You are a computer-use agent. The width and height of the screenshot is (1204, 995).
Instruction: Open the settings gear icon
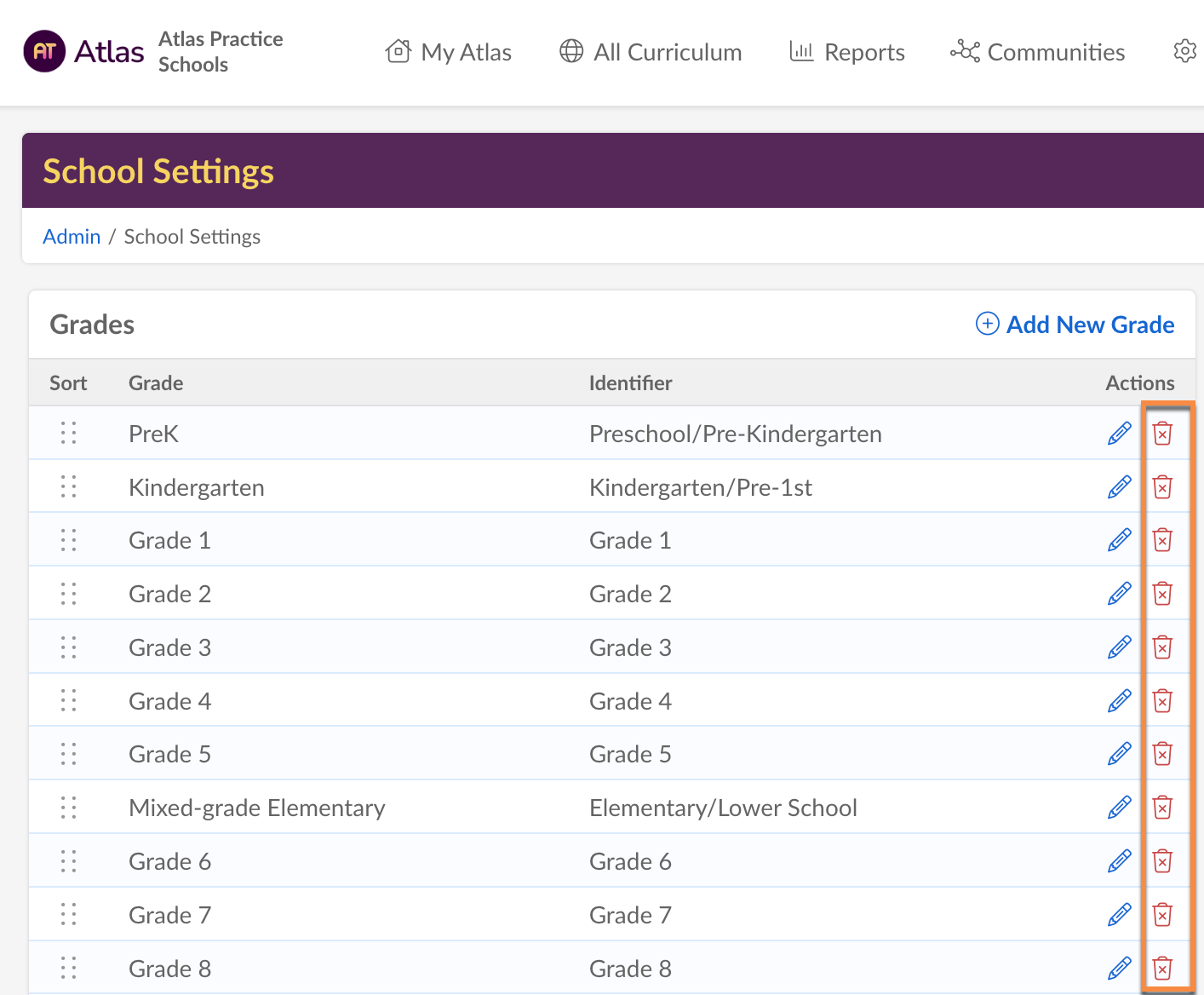pos(1184,51)
